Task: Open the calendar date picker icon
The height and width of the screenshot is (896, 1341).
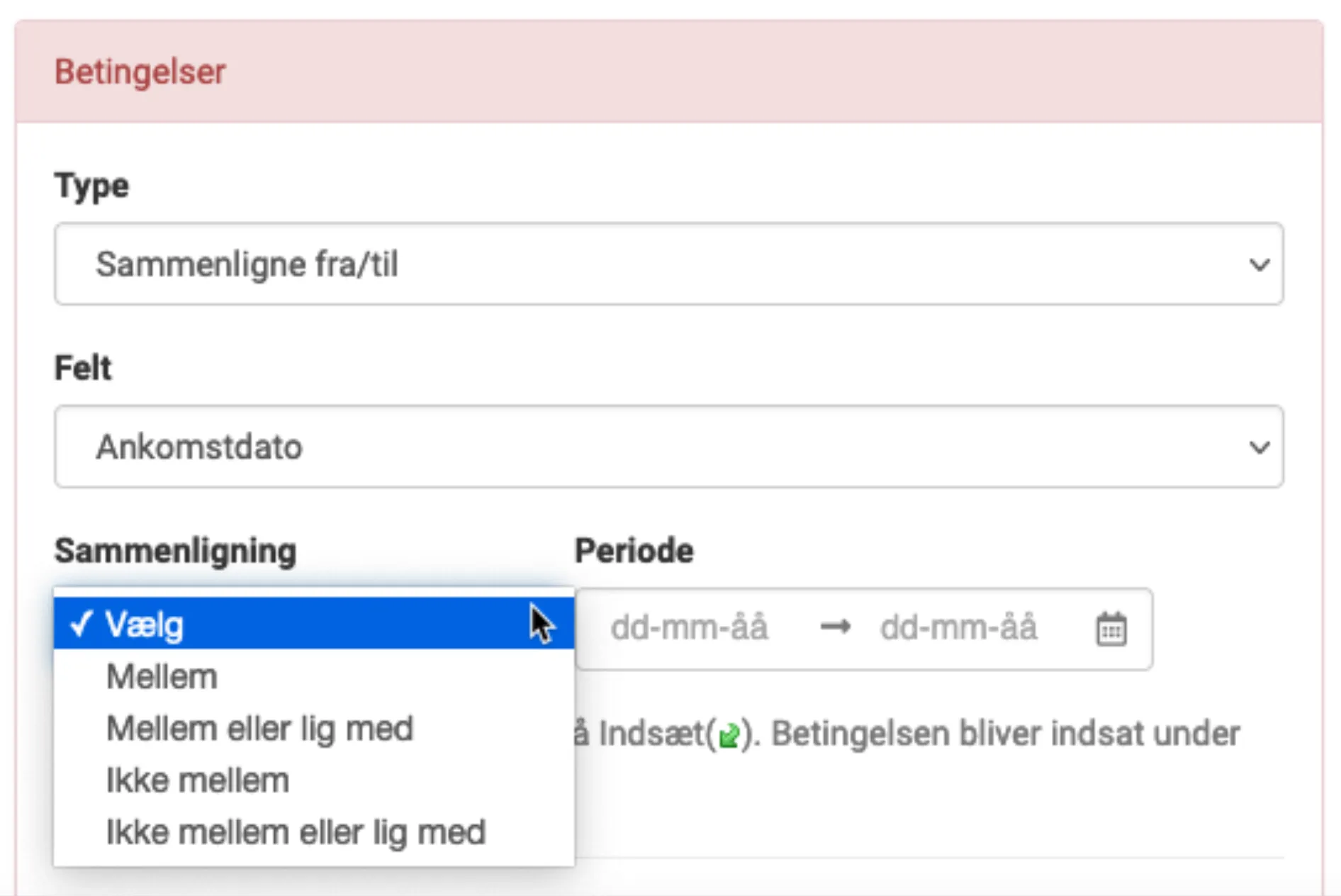Action: tap(1111, 628)
